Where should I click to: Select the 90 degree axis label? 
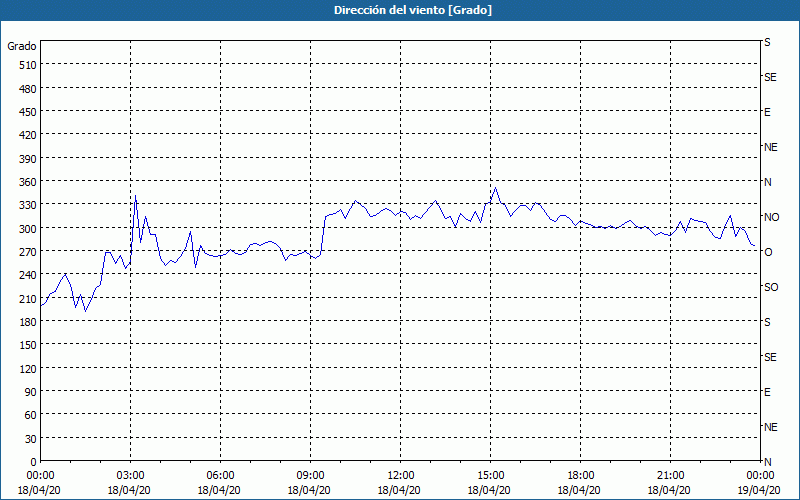click(x=31, y=392)
